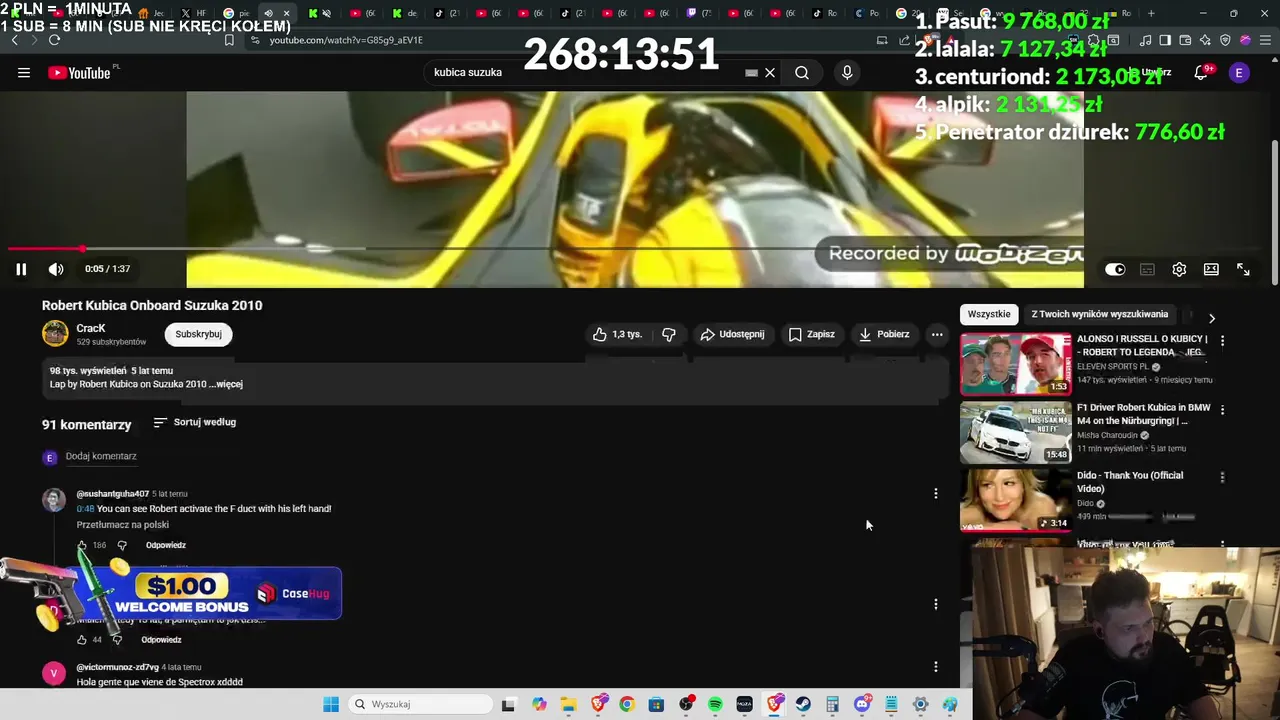Like the video with 1,3 tys. likes

[x=617, y=334]
